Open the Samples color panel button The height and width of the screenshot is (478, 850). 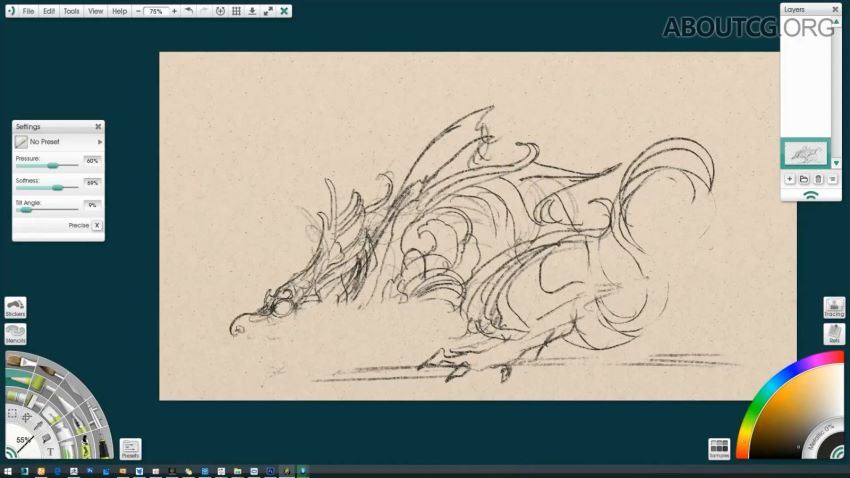pyautogui.click(x=718, y=448)
